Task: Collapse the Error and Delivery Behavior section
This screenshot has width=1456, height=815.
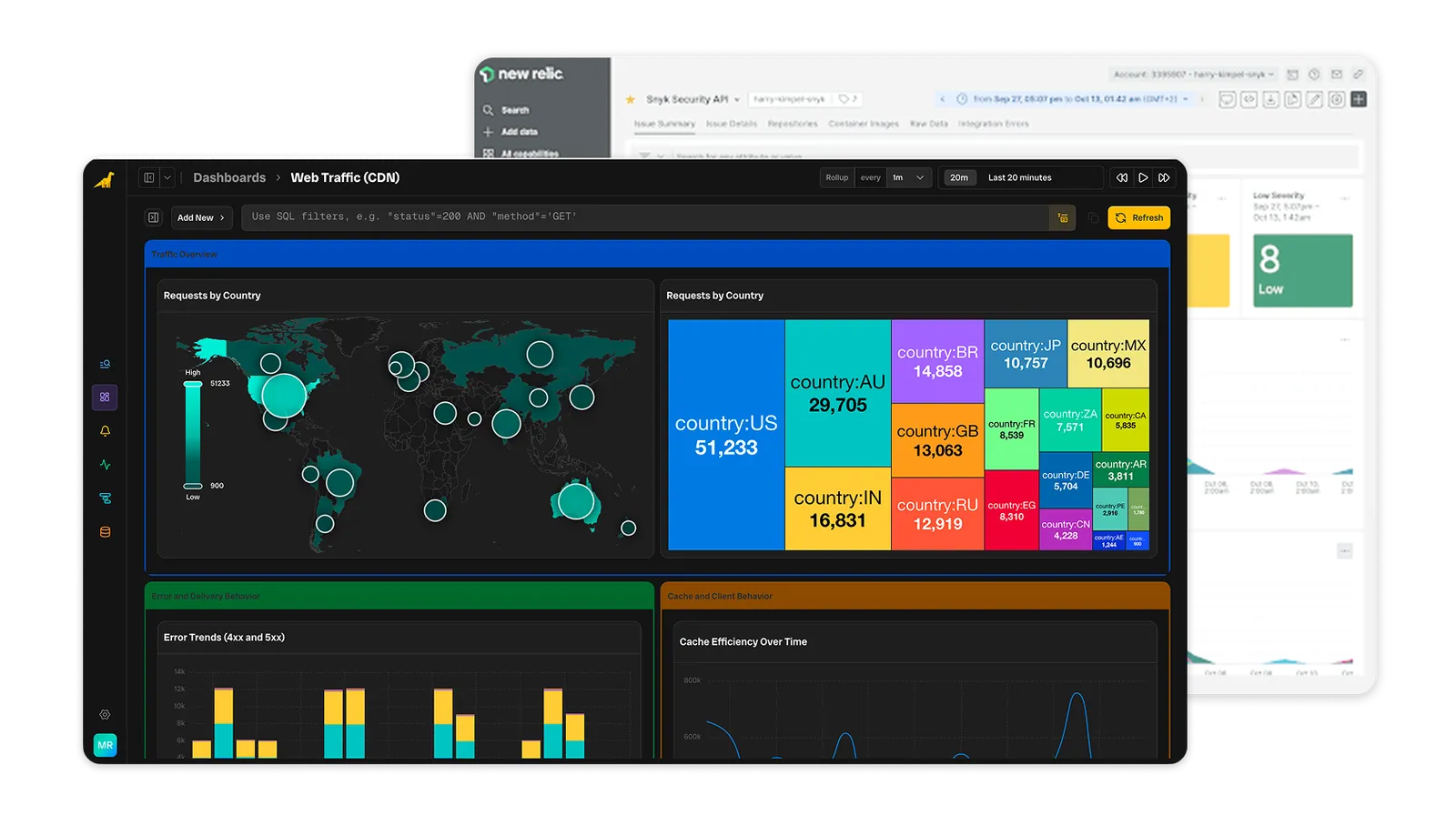Action: click(399, 596)
